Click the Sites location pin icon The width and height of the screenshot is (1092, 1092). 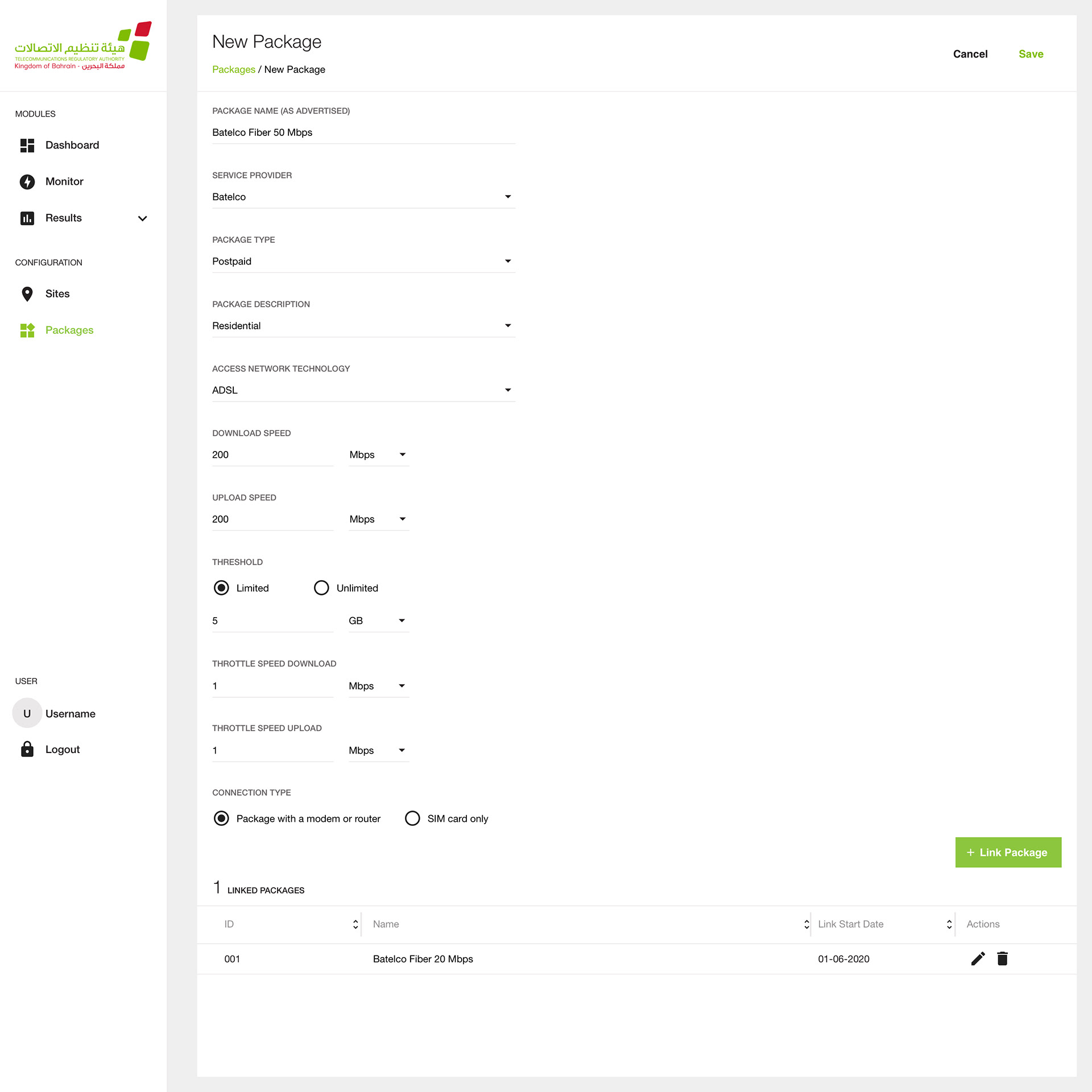[x=27, y=293]
